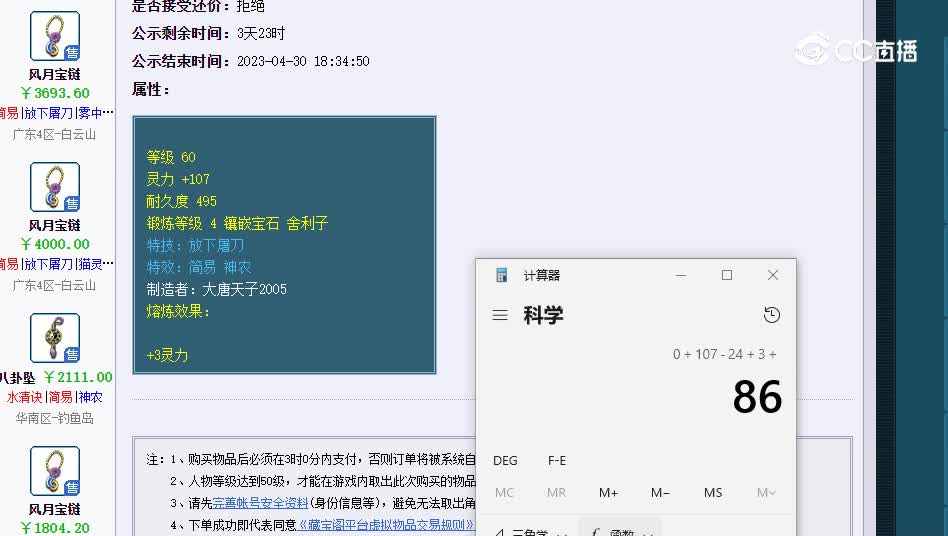
Task: Click MC memory clear button
Action: click(504, 492)
